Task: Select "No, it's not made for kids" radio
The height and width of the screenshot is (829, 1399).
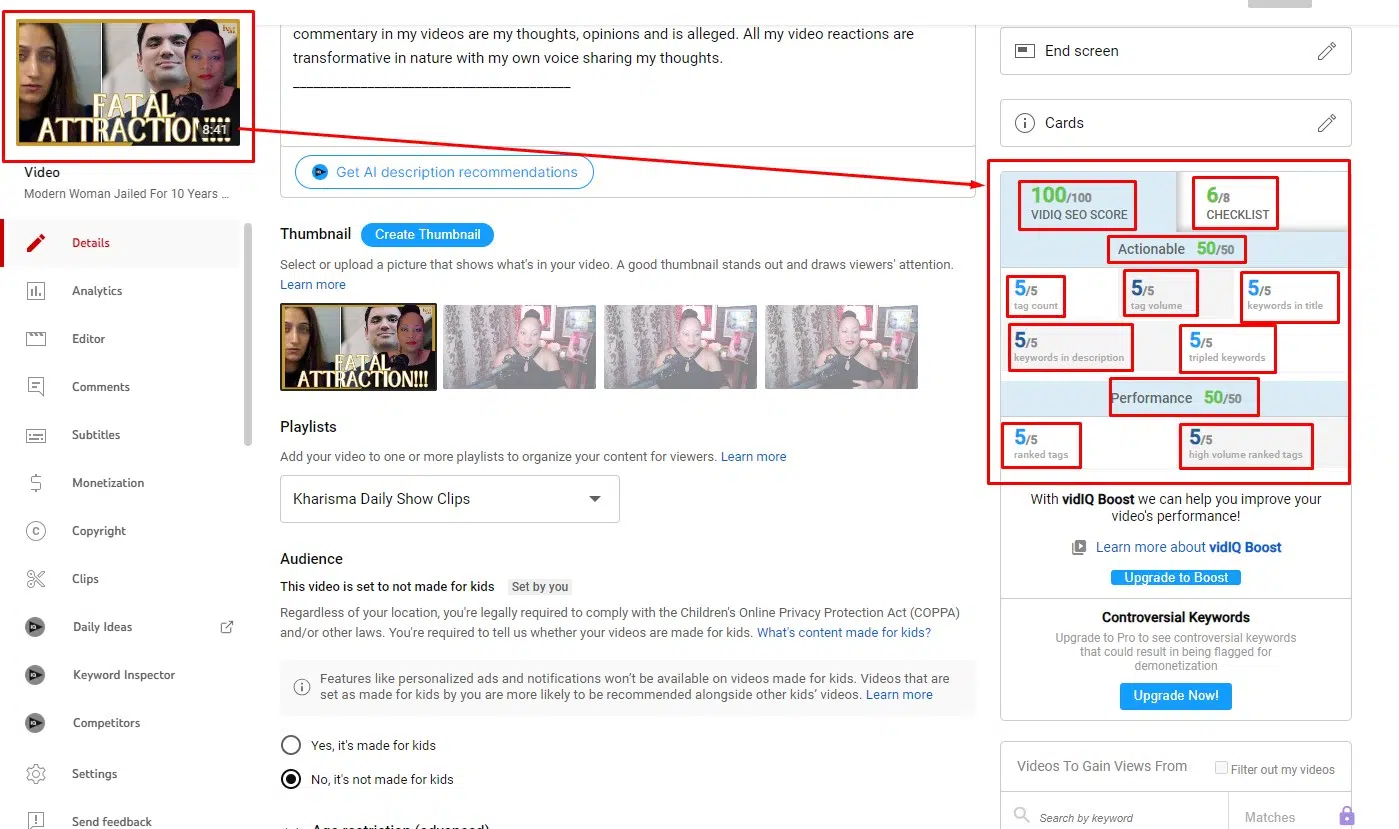Action: coord(291,779)
